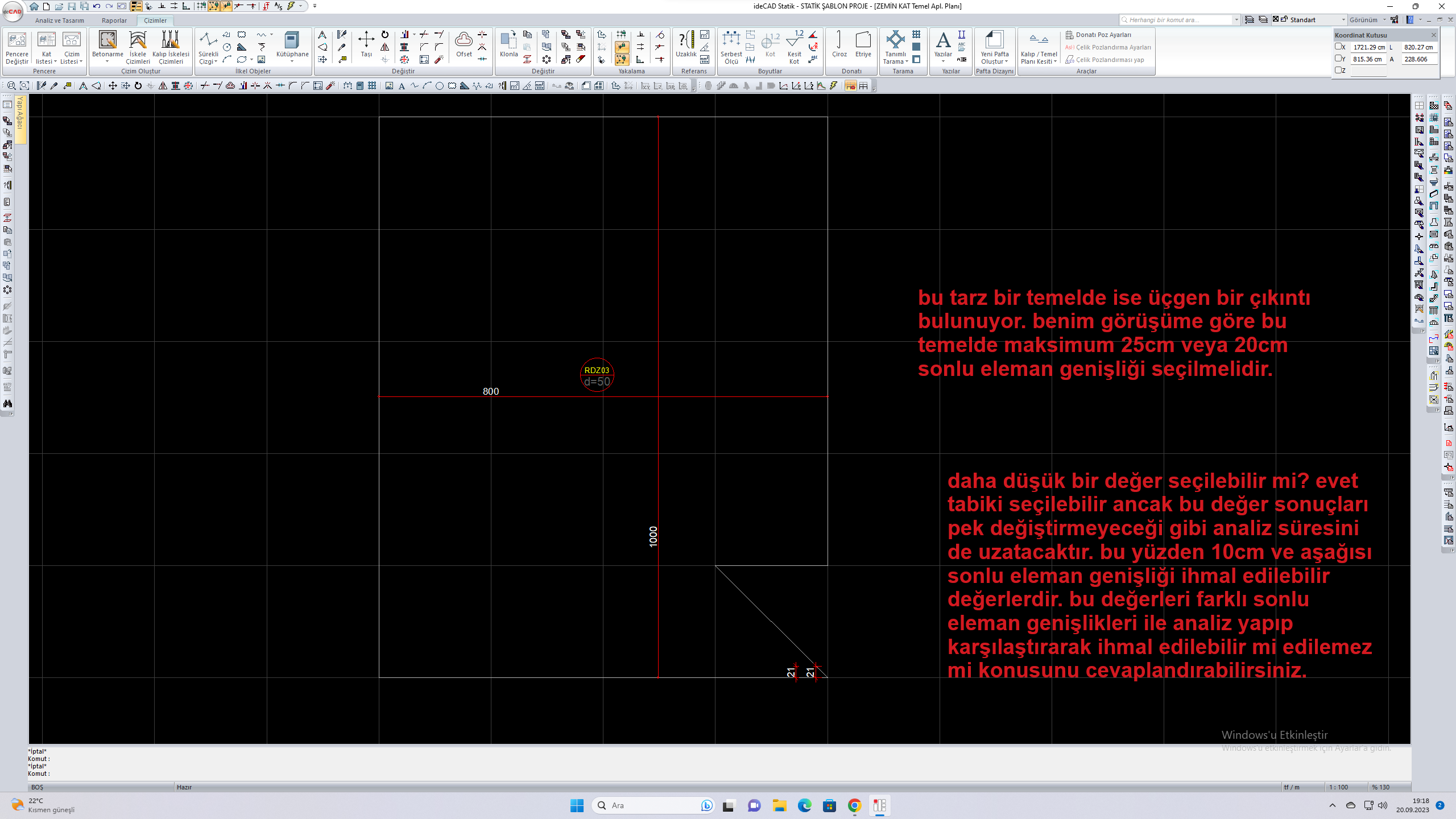
Task: Open File Explorer from taskbar
Action: point(779,805)
